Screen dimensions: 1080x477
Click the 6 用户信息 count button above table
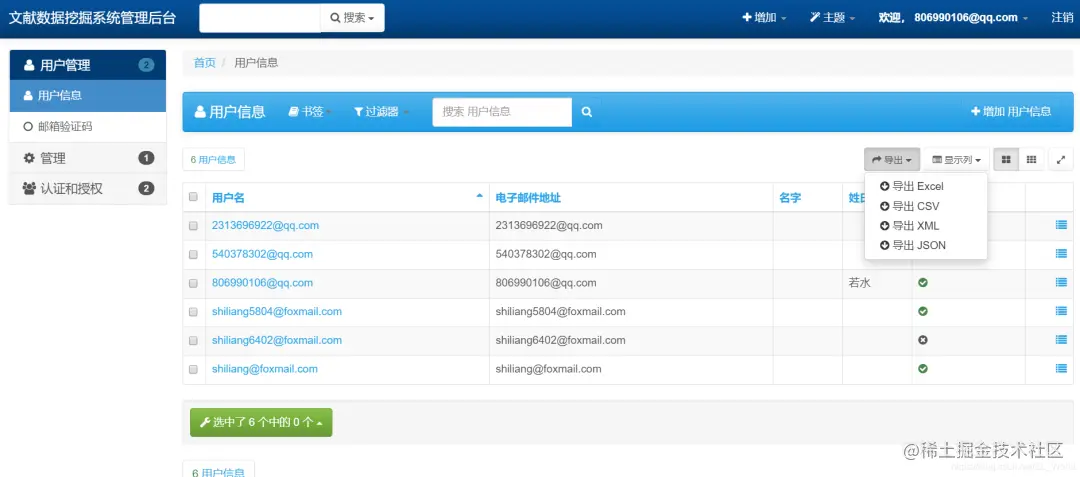(214, 160)
